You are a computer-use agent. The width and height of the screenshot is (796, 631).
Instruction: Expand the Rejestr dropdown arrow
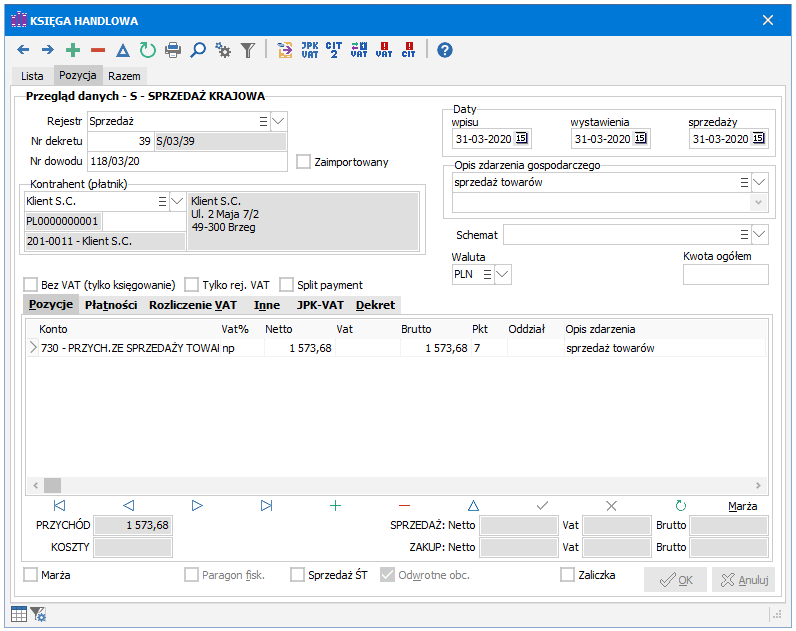click(278, 121)
